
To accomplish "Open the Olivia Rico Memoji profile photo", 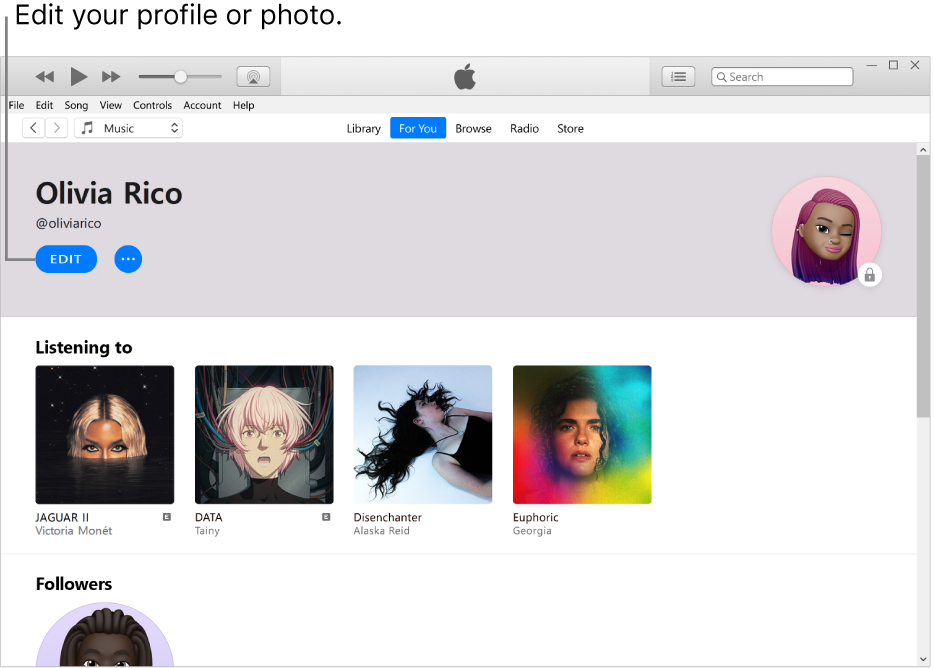I will click(826, 231).
